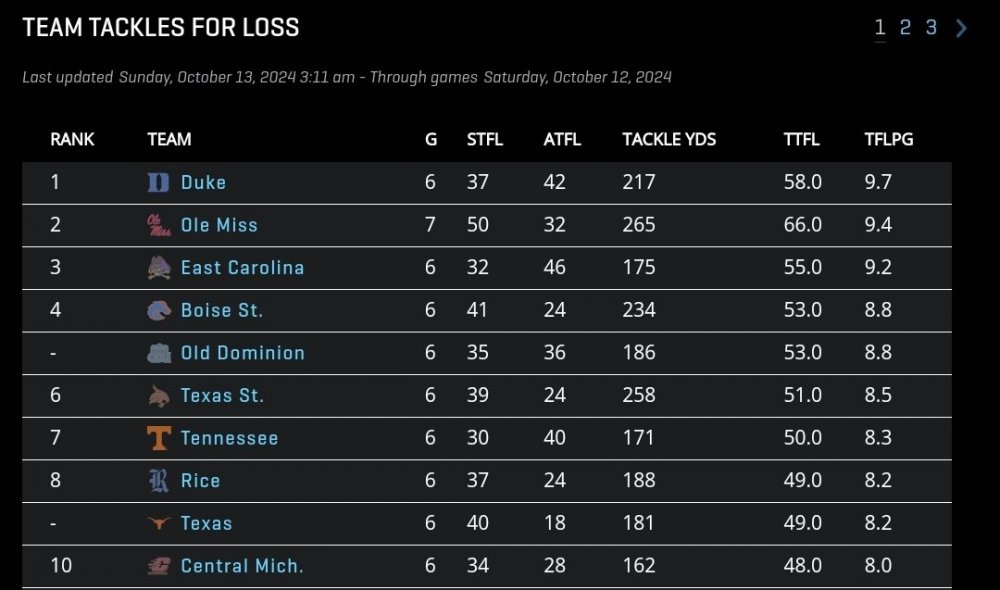
Task: Open the Central Mich. team link
Action: 242,566
